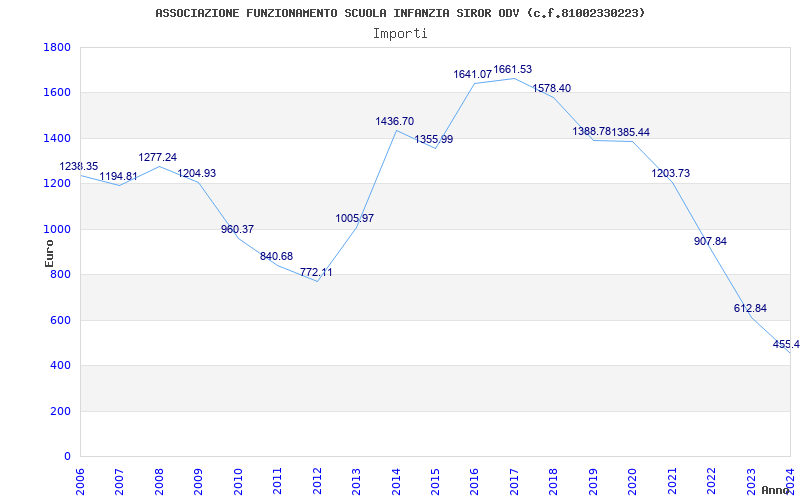Select the 907.84 data label

710,241
